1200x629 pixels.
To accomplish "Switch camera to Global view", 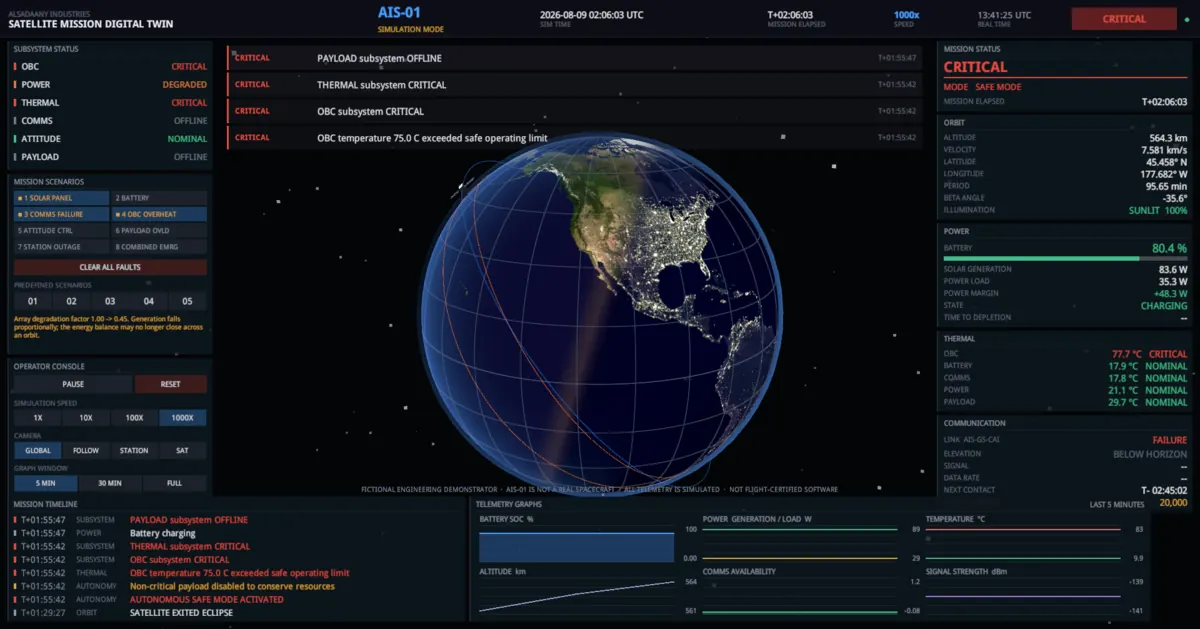I will pyautogui.click(x=38, y=451).
